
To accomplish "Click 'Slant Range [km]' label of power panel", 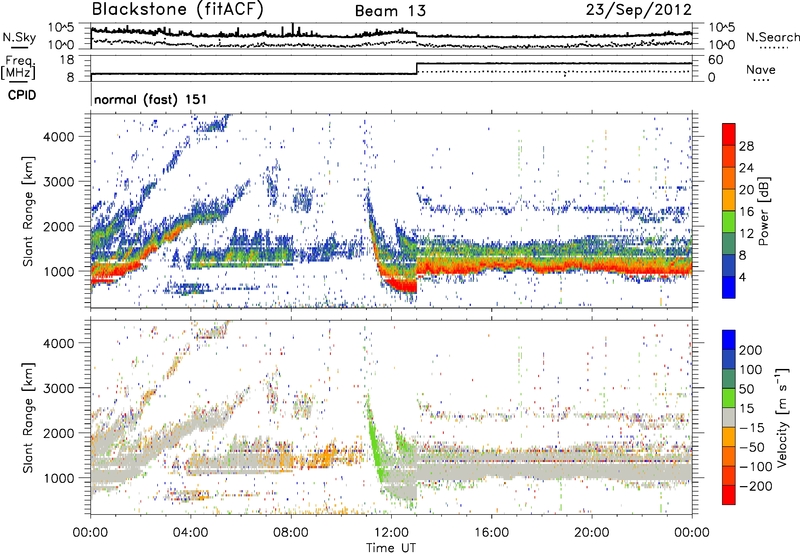I will click(x=28, y=211).
